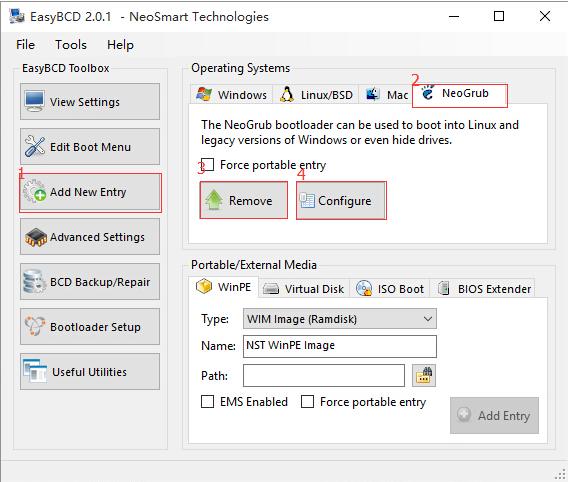The image size is (568, 482).
Task: Toggle WinPE Force portable entry checkbox
Action: 308,401
